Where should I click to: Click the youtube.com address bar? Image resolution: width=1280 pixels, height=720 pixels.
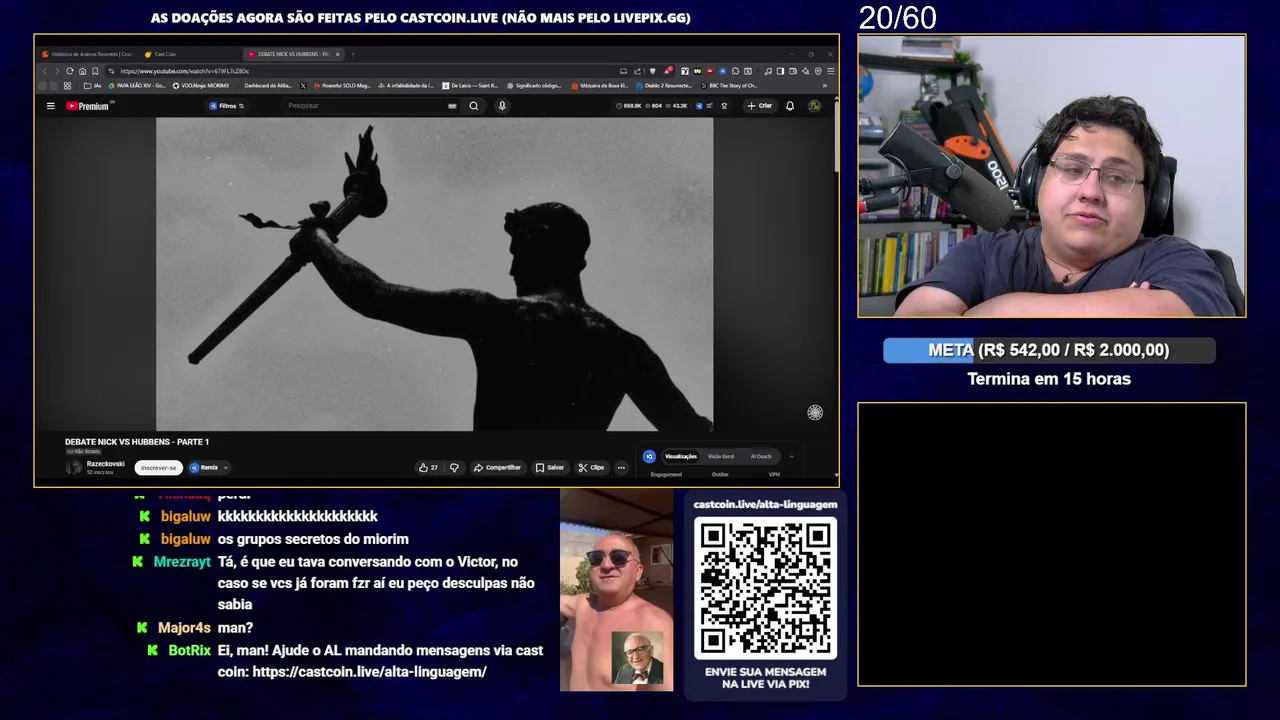pos(360,71)
